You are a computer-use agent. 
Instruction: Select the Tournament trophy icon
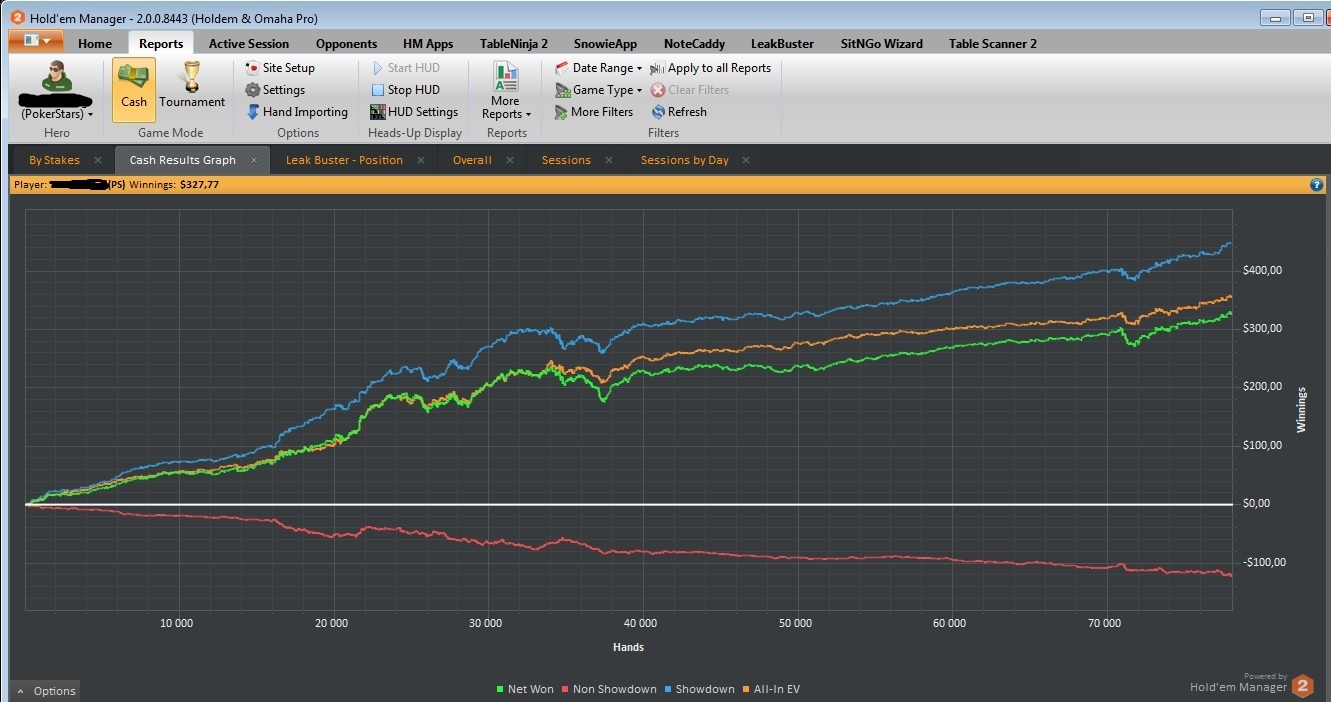click(192, 78)
